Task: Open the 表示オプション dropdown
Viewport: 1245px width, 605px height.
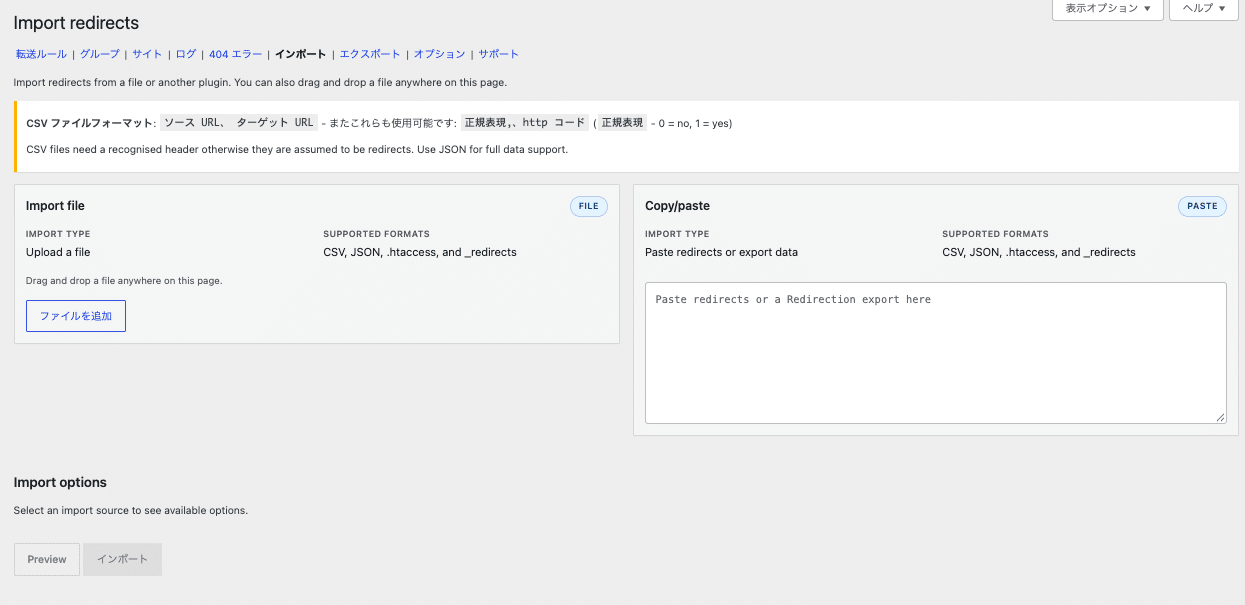Action: point(1107,9)
